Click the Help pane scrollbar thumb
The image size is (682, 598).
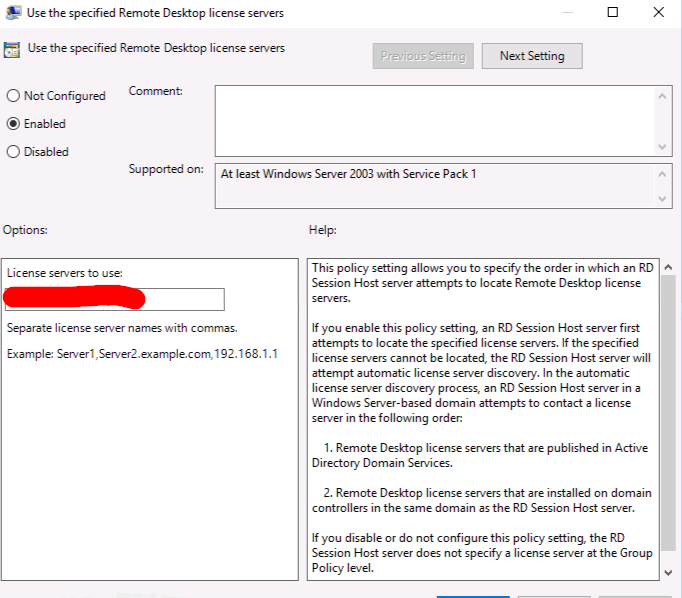669,413
